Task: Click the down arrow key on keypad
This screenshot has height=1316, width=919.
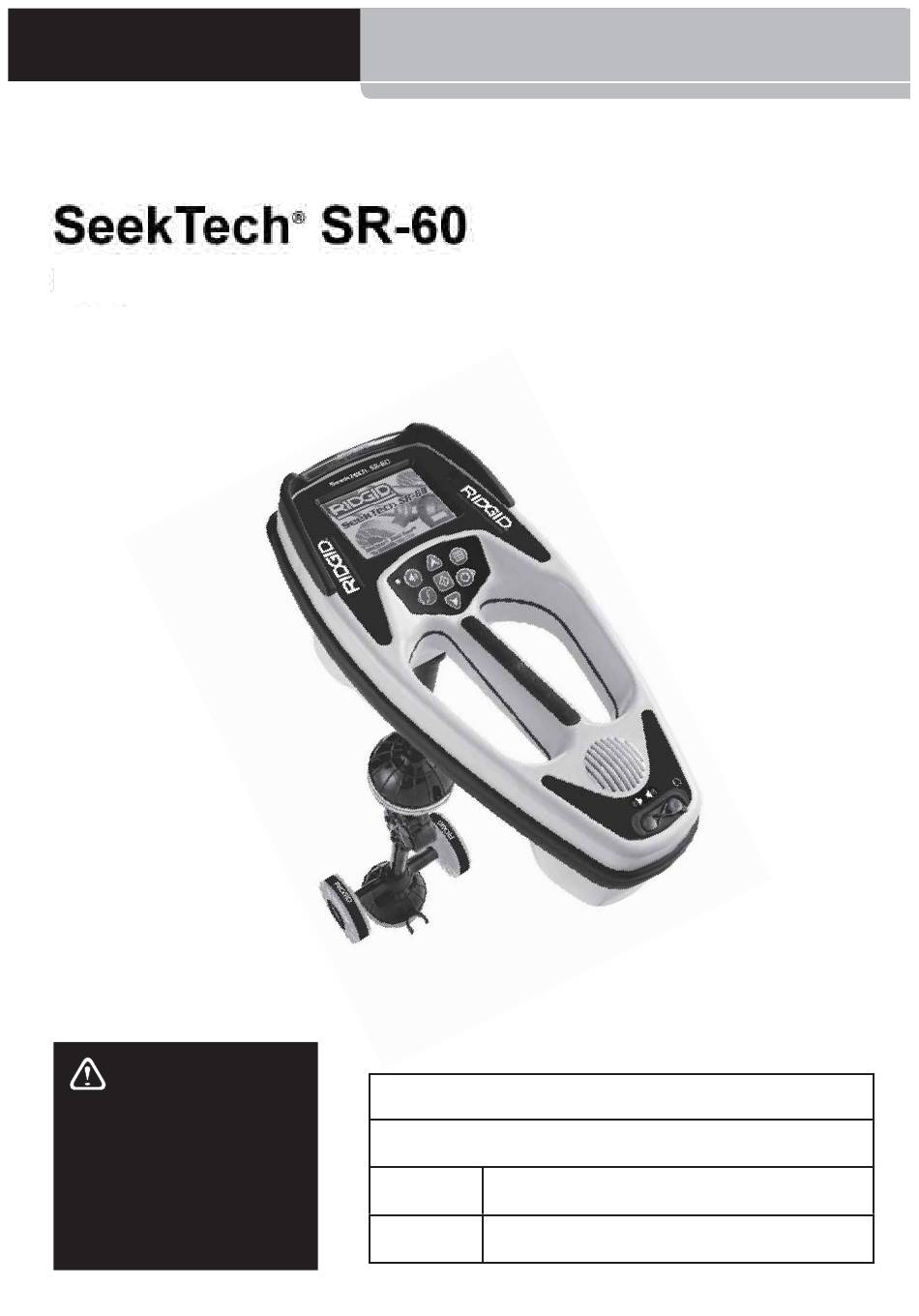Action: tap(453, 600)
